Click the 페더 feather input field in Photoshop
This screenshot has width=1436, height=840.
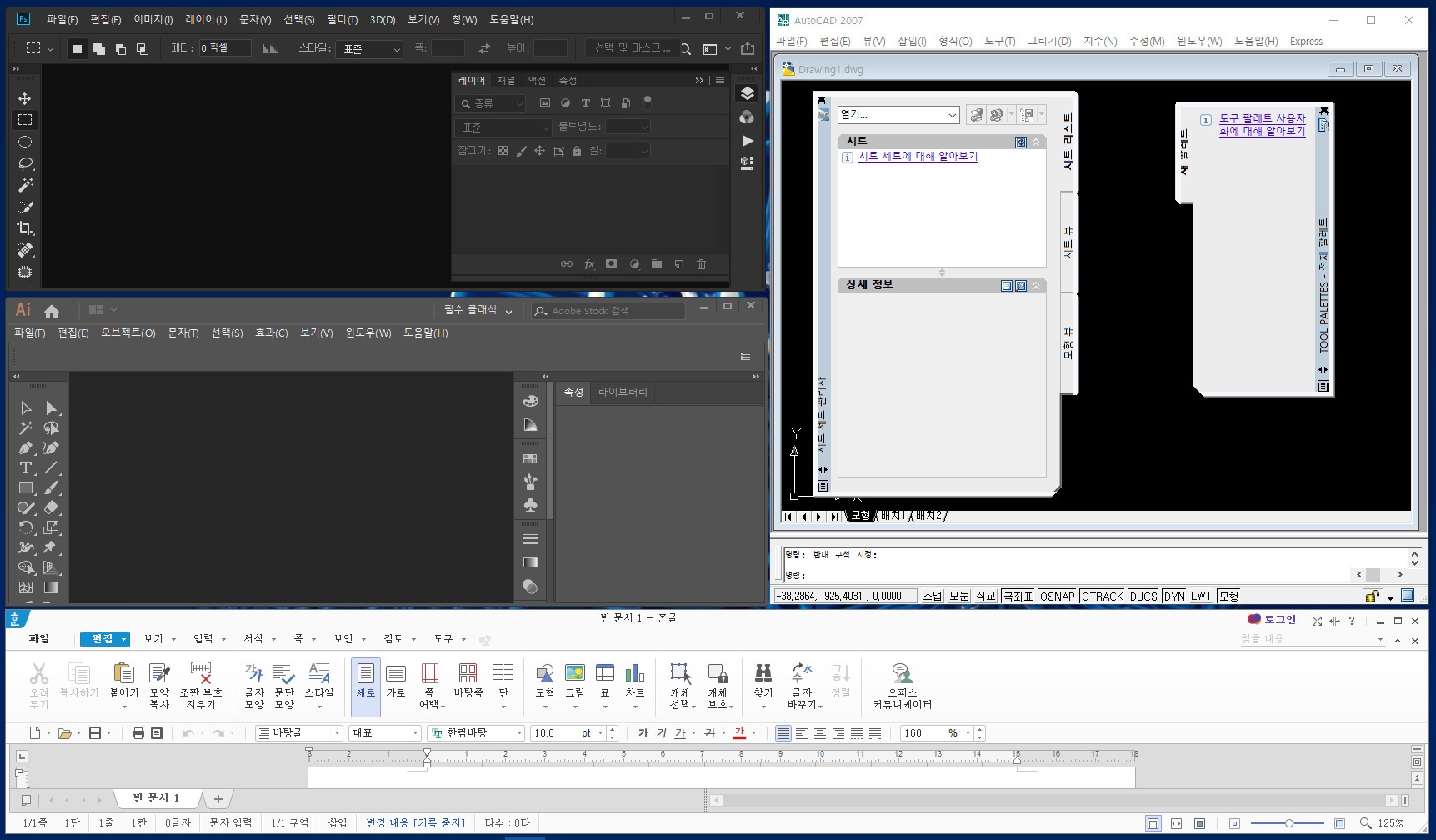[224, 48]
